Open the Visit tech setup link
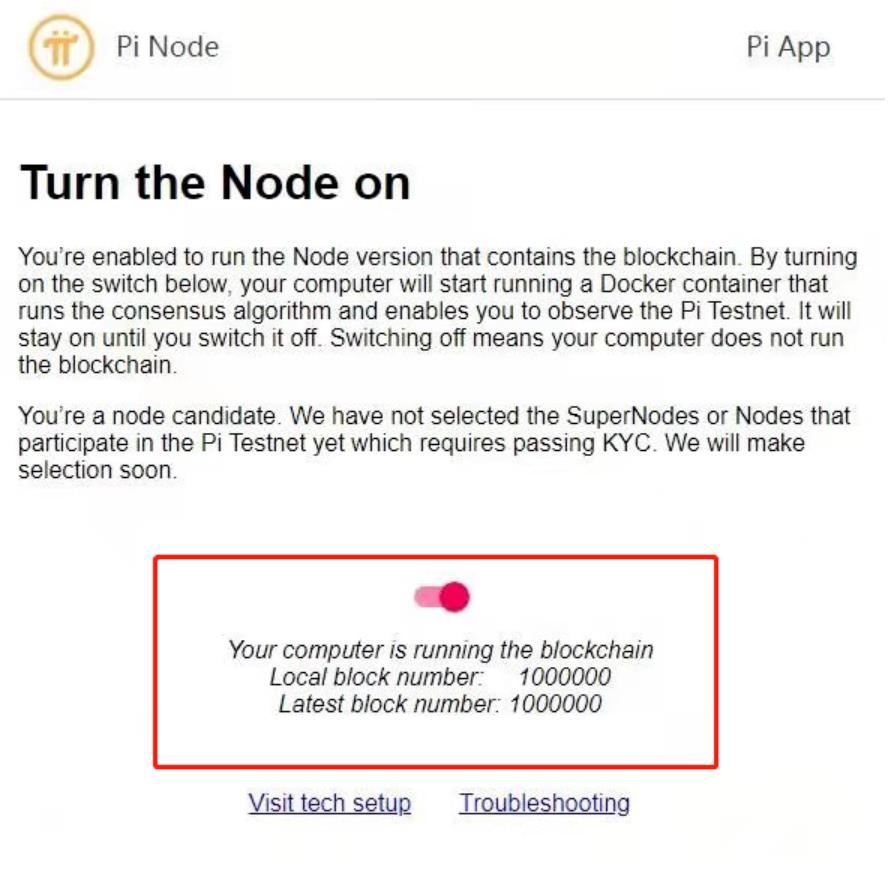The height and width of the screenshot is (869, 892). 329,803
